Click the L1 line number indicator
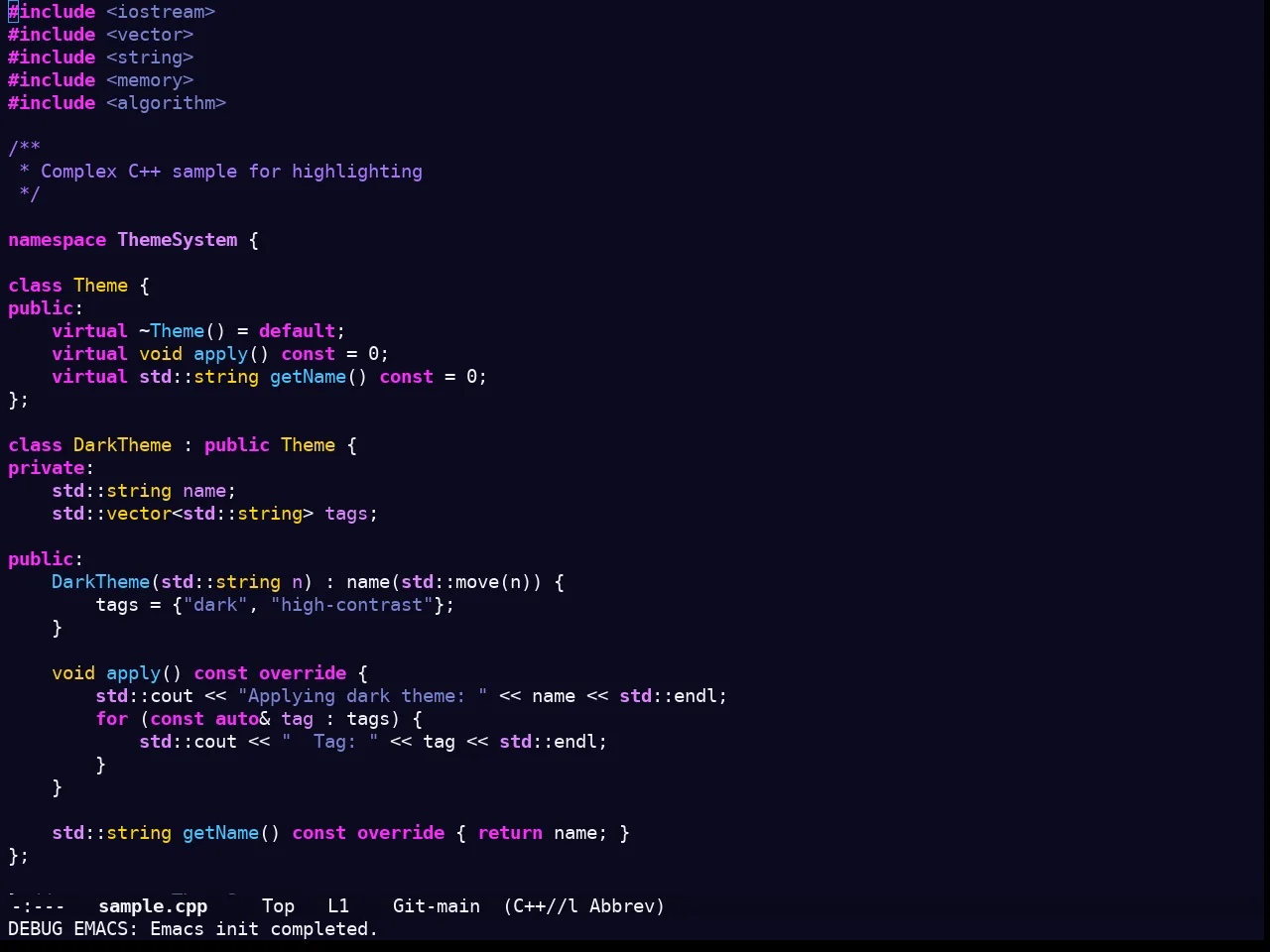 tap(338, 906)
